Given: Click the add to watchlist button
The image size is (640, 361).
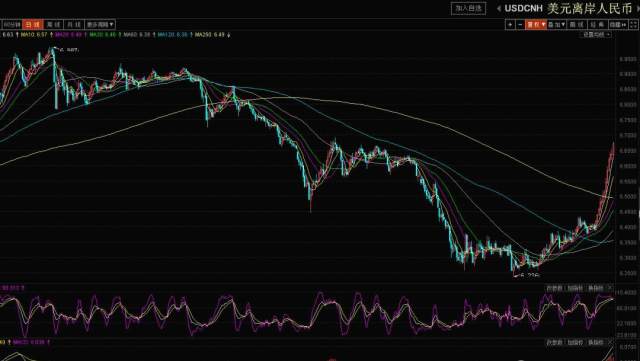Looking at the screenshot, I should pyautogui.click(x=468, y=8).
